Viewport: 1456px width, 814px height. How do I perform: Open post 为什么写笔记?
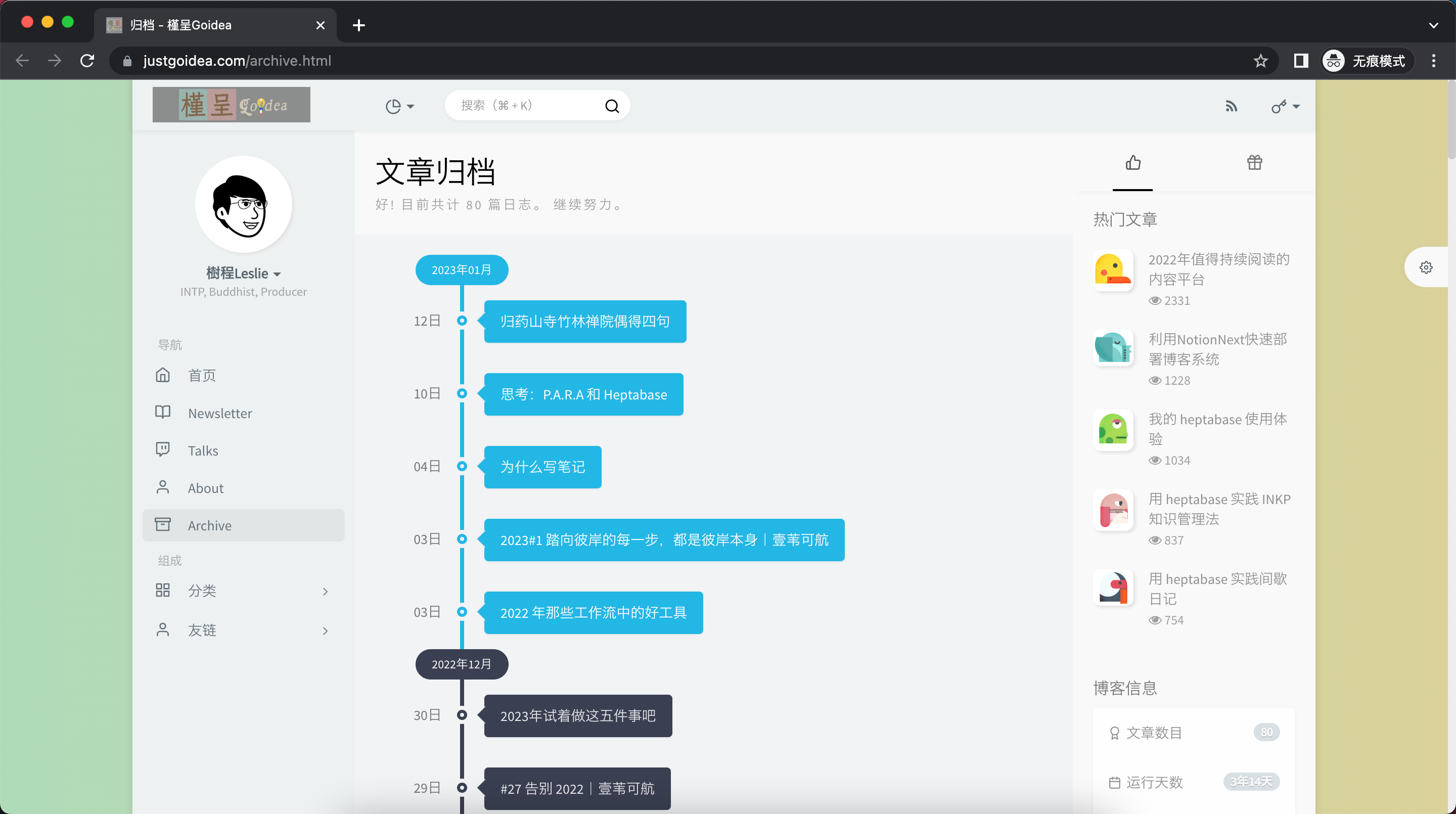pos(542,467)
